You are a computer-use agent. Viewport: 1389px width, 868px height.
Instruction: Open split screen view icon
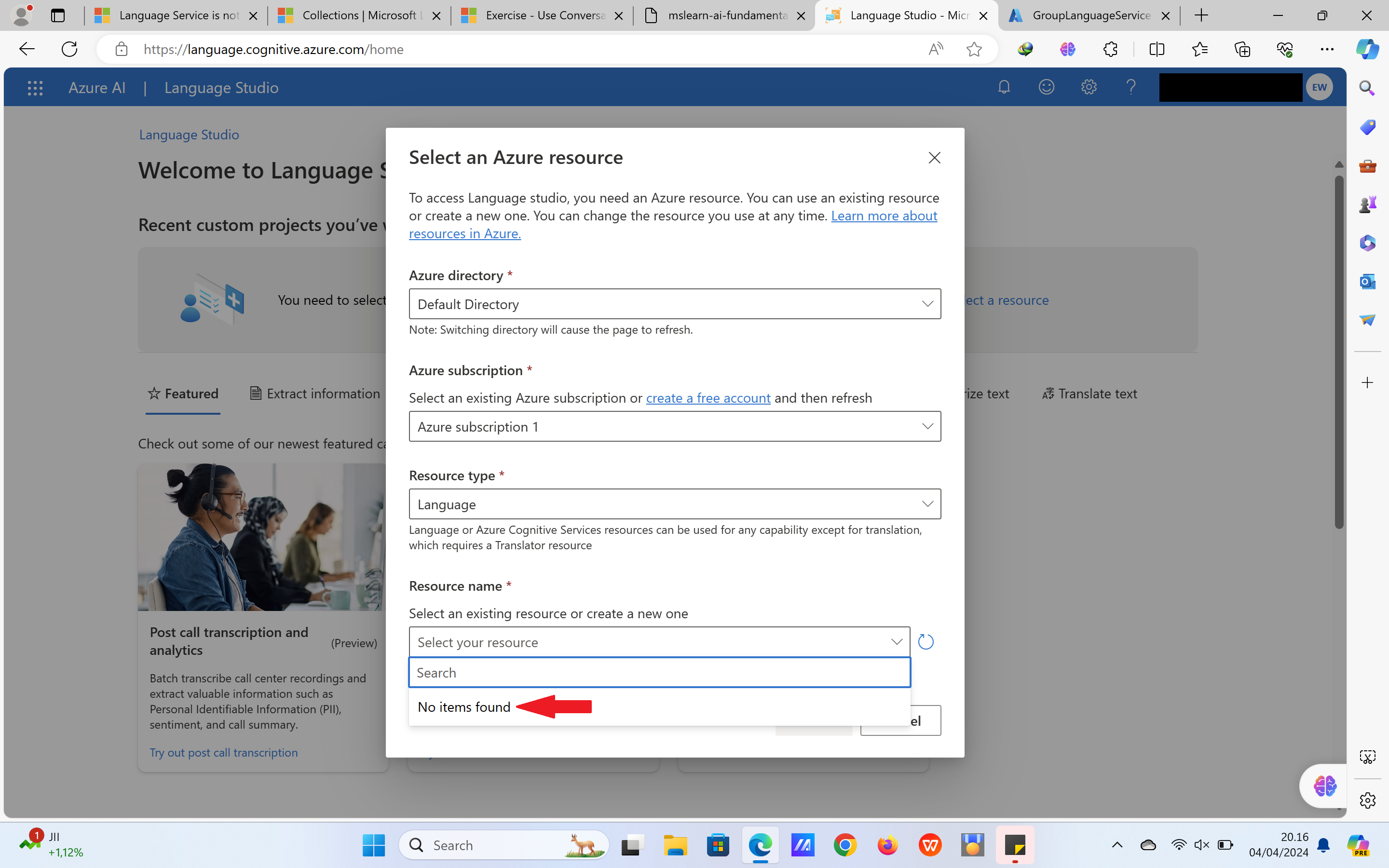pos(1157,49)
